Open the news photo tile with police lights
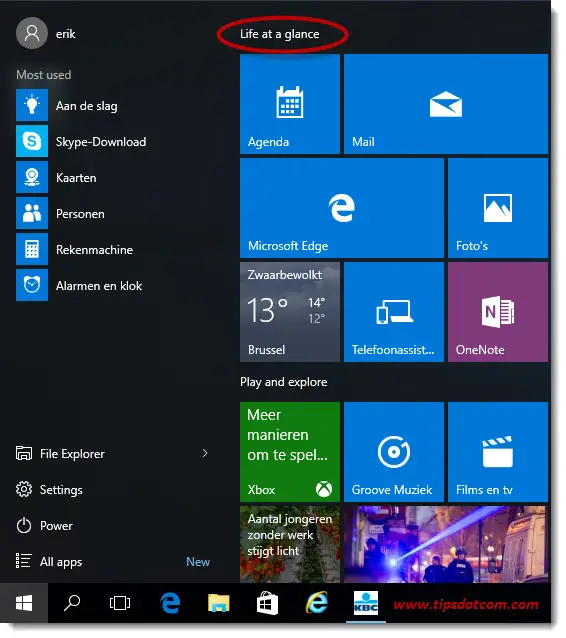566x638 pixels. coord(446,544)
